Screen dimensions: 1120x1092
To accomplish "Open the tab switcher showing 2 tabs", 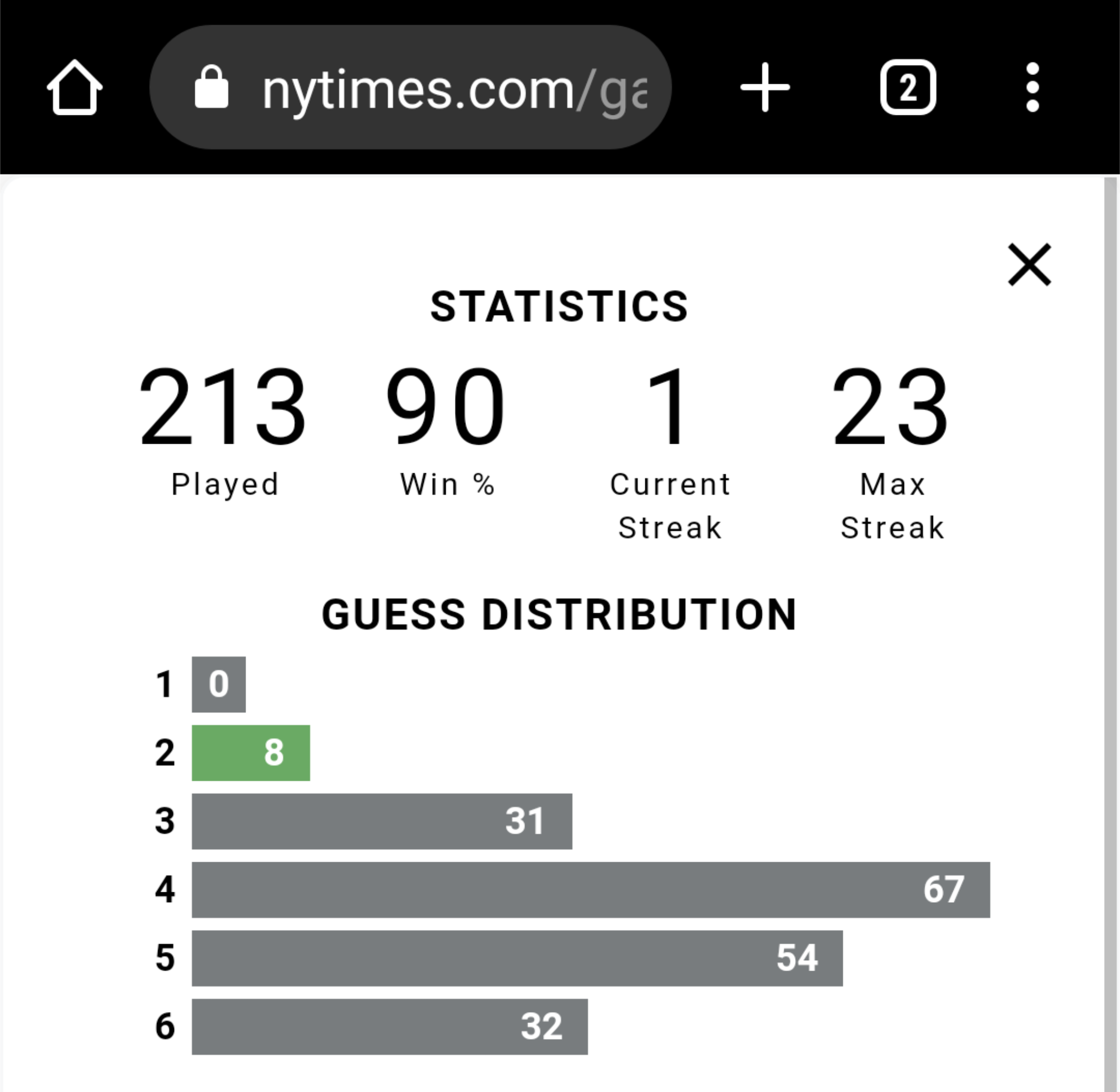I will click(908, 87).
